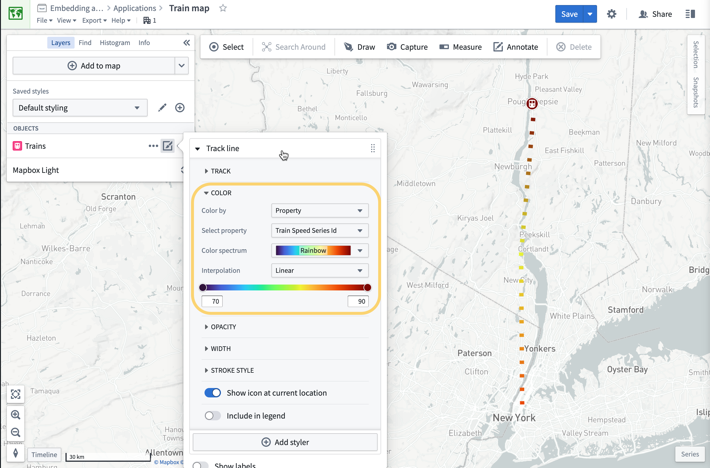Collapse the Track line styler section
Image resolution: width=710 pixels, height=468 pixels.
click(197, 148)
